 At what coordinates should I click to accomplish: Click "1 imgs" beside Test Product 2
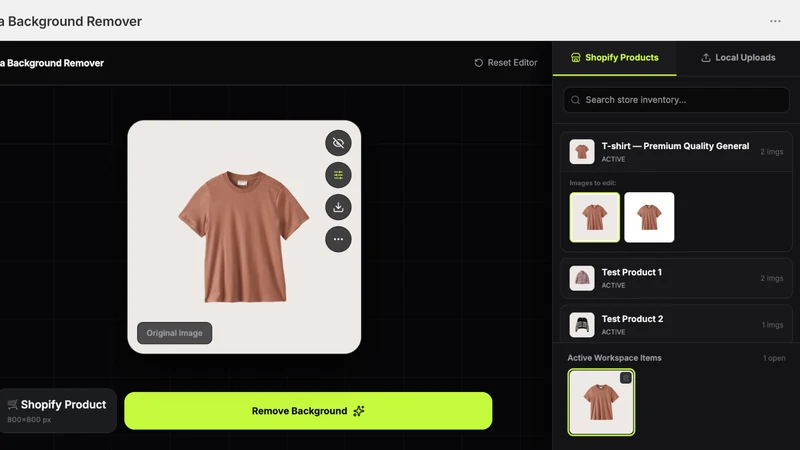[772, 325]
